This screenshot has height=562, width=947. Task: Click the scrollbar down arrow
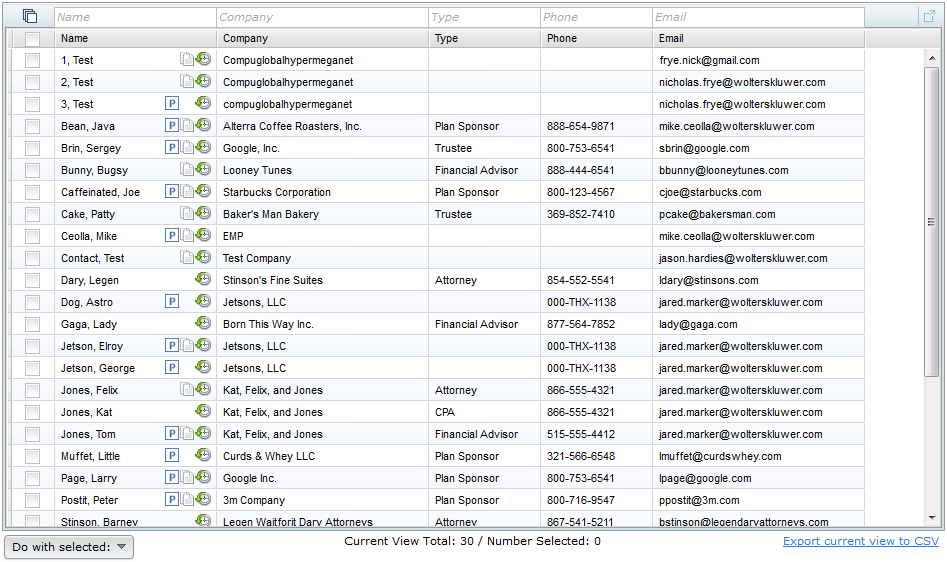pos(932,518)
